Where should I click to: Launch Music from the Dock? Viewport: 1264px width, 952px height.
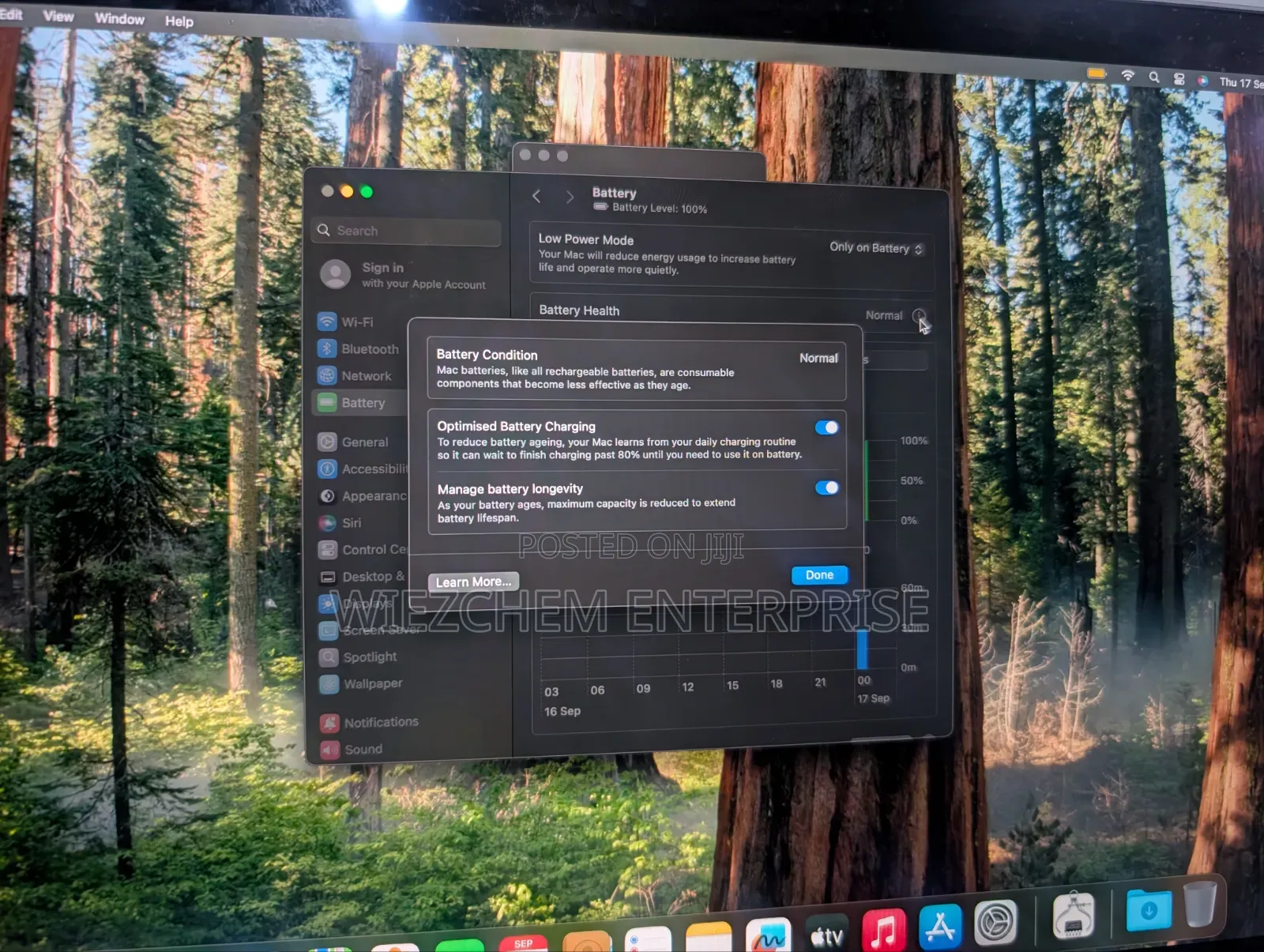[x=883, y=930]
